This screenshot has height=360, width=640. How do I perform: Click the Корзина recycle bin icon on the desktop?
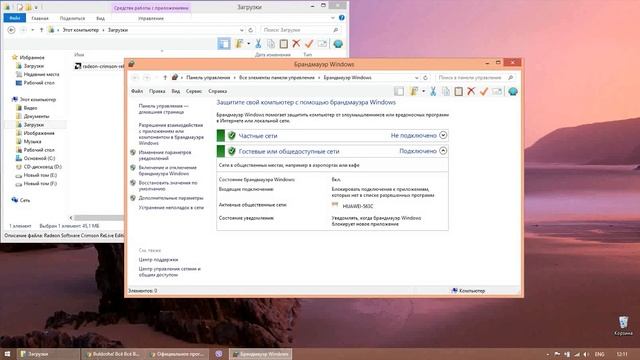[623, 325]
